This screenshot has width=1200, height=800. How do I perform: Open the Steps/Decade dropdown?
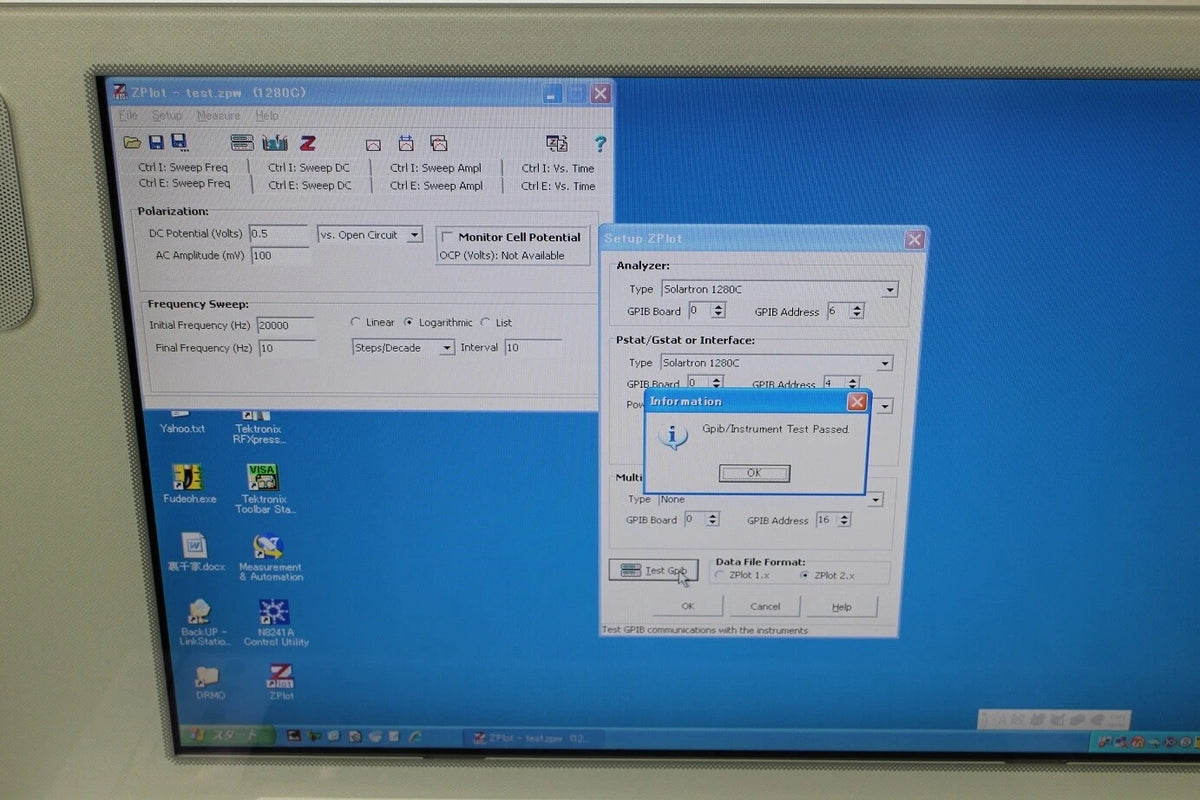point(403,347)
